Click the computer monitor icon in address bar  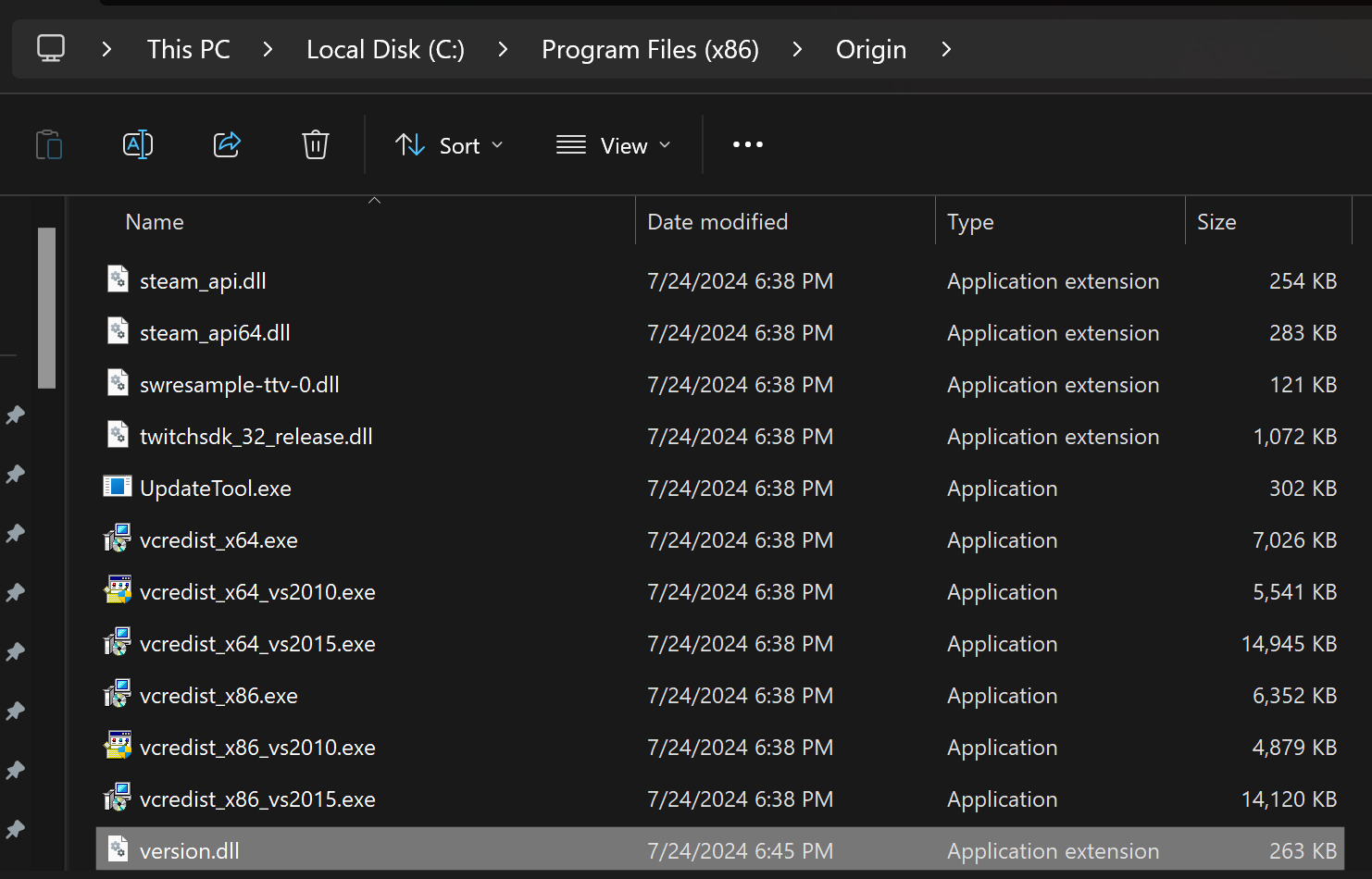pos(51,49)
